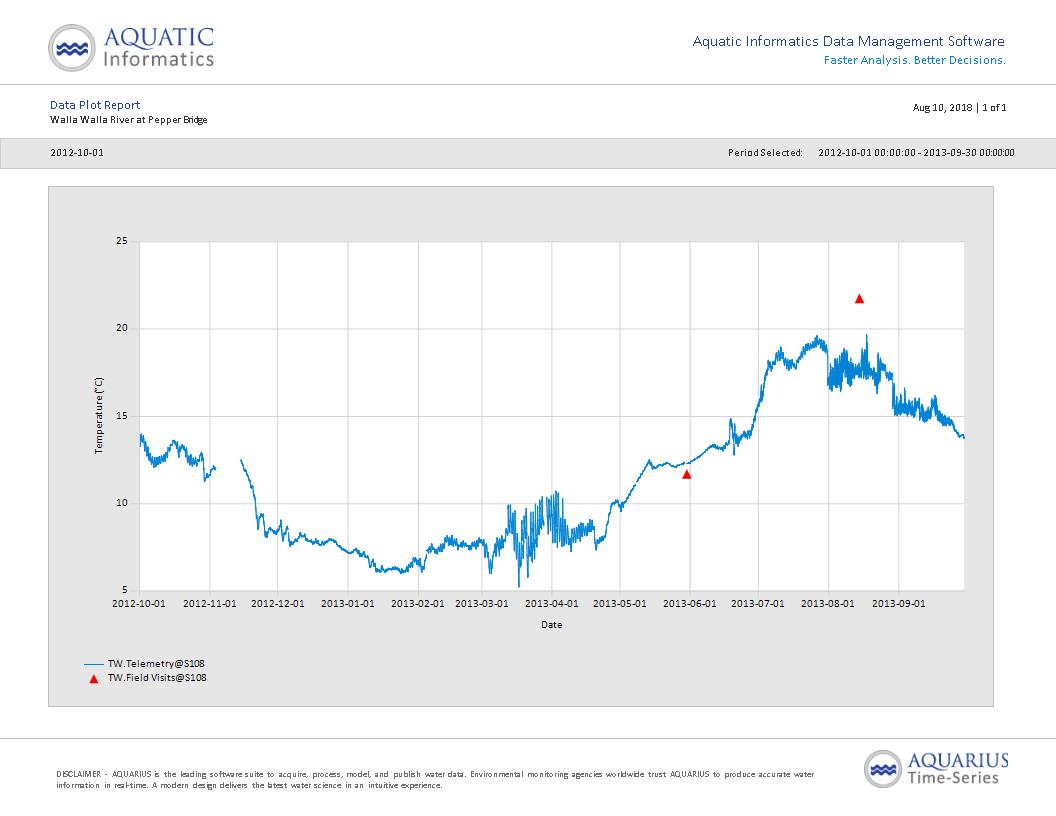Image resolution: width=1056 pixels, height=816 pixels.
Task: Click the Aug 10, 2018 report date
Action: (942, 108)
